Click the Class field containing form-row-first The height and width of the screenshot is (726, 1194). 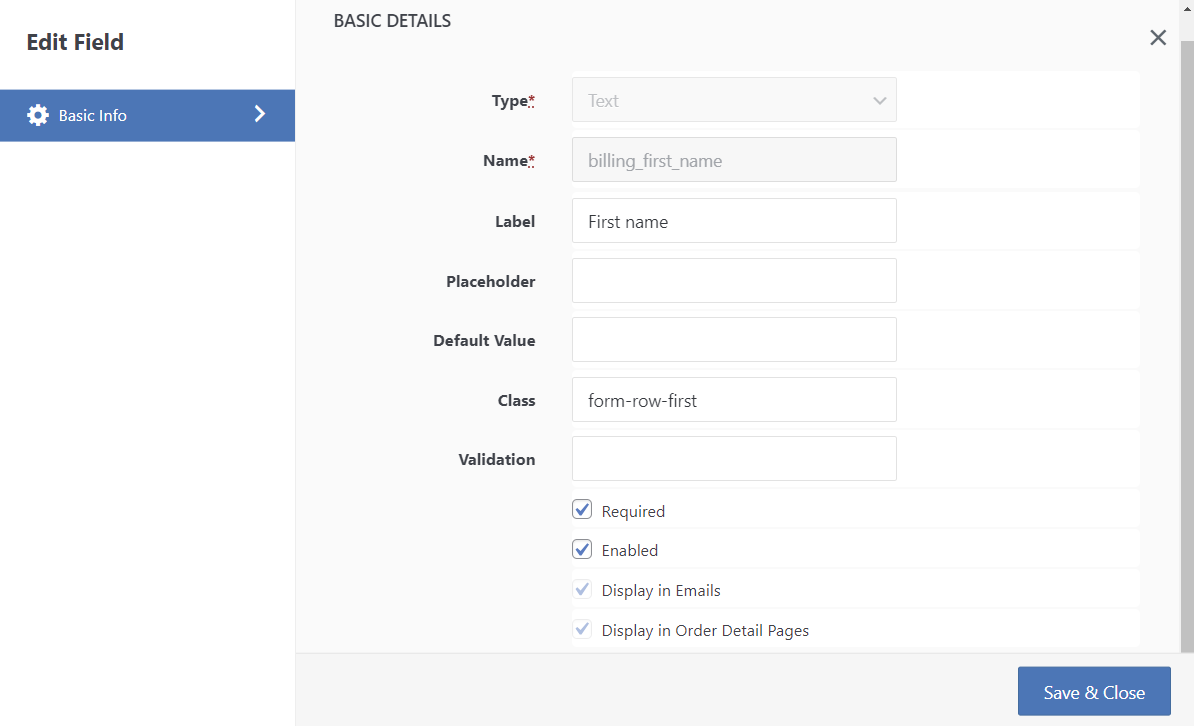pyautogui.click(x=734, y=399)
